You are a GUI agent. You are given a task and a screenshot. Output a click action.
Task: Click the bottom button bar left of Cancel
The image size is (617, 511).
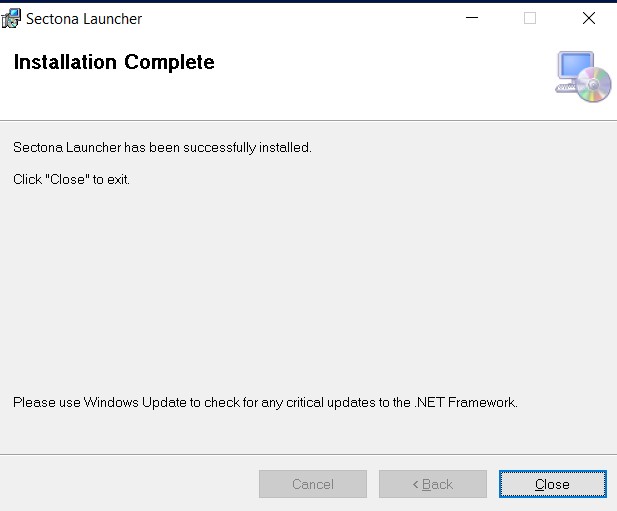(x=130, y=484)
